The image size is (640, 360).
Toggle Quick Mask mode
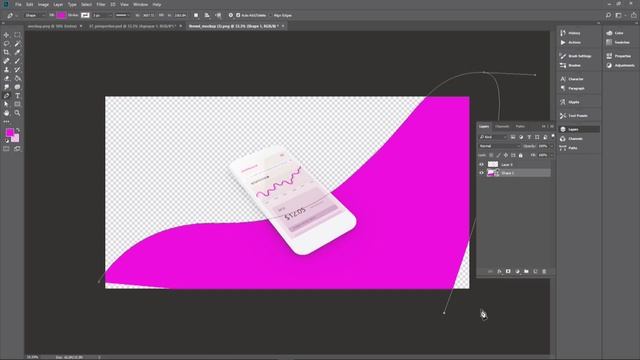point(7,149)
